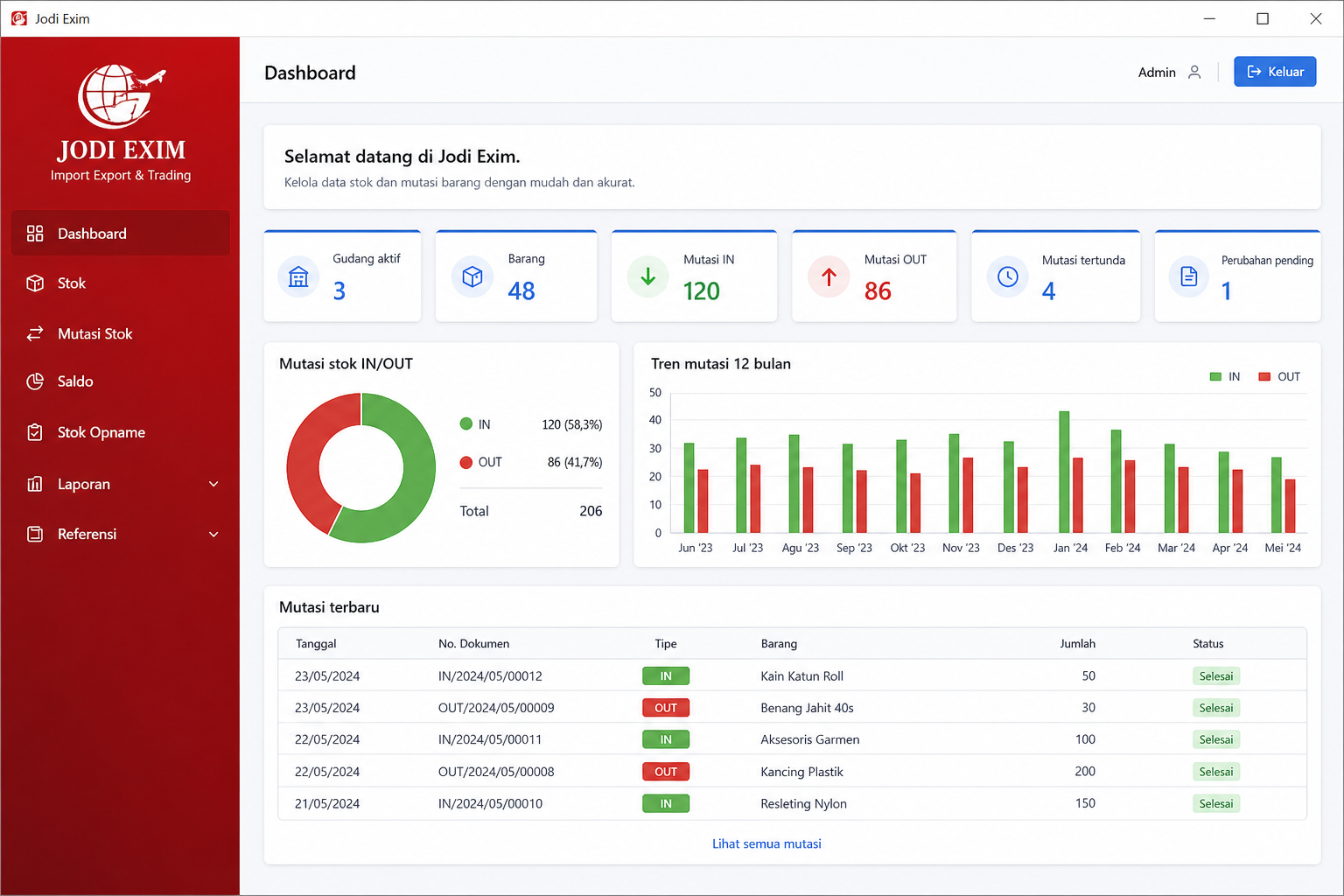Click the Keluar logout button

(1275, 72)
